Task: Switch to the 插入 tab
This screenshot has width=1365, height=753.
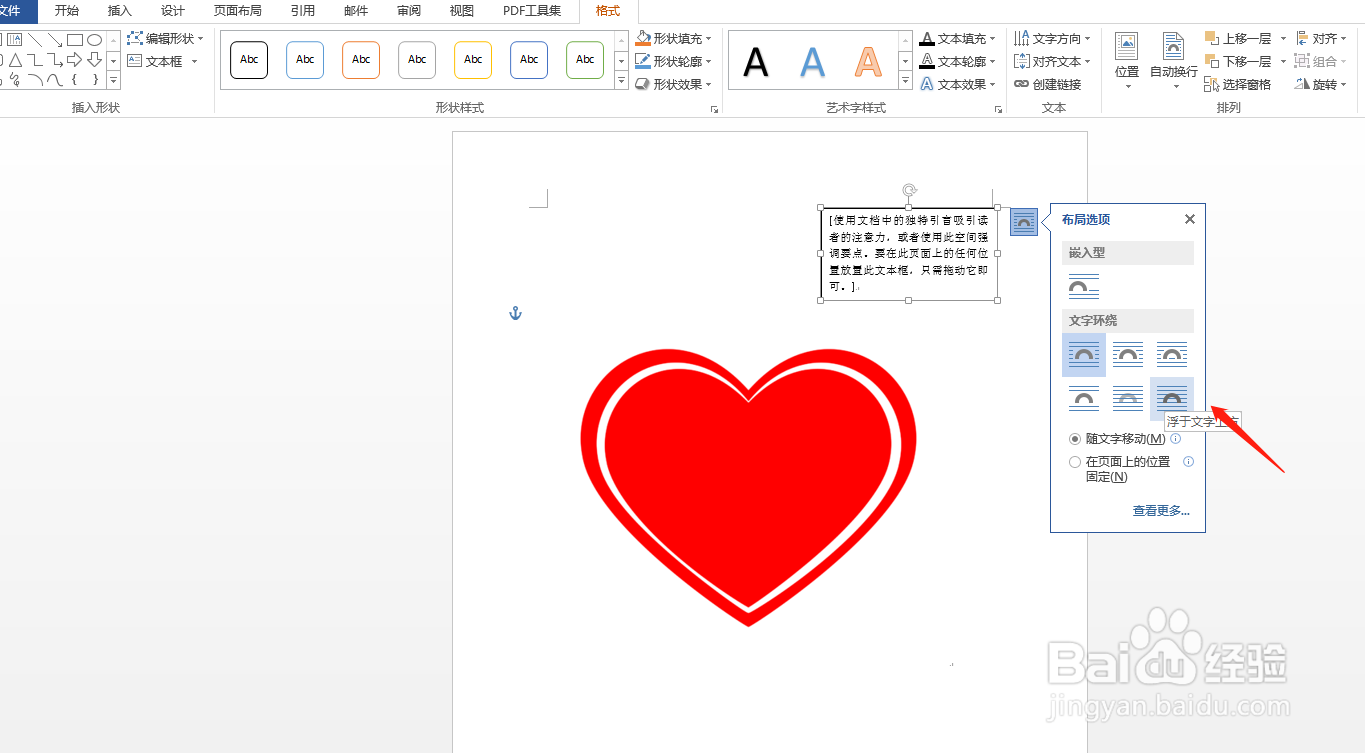Action: pos(120,11)
